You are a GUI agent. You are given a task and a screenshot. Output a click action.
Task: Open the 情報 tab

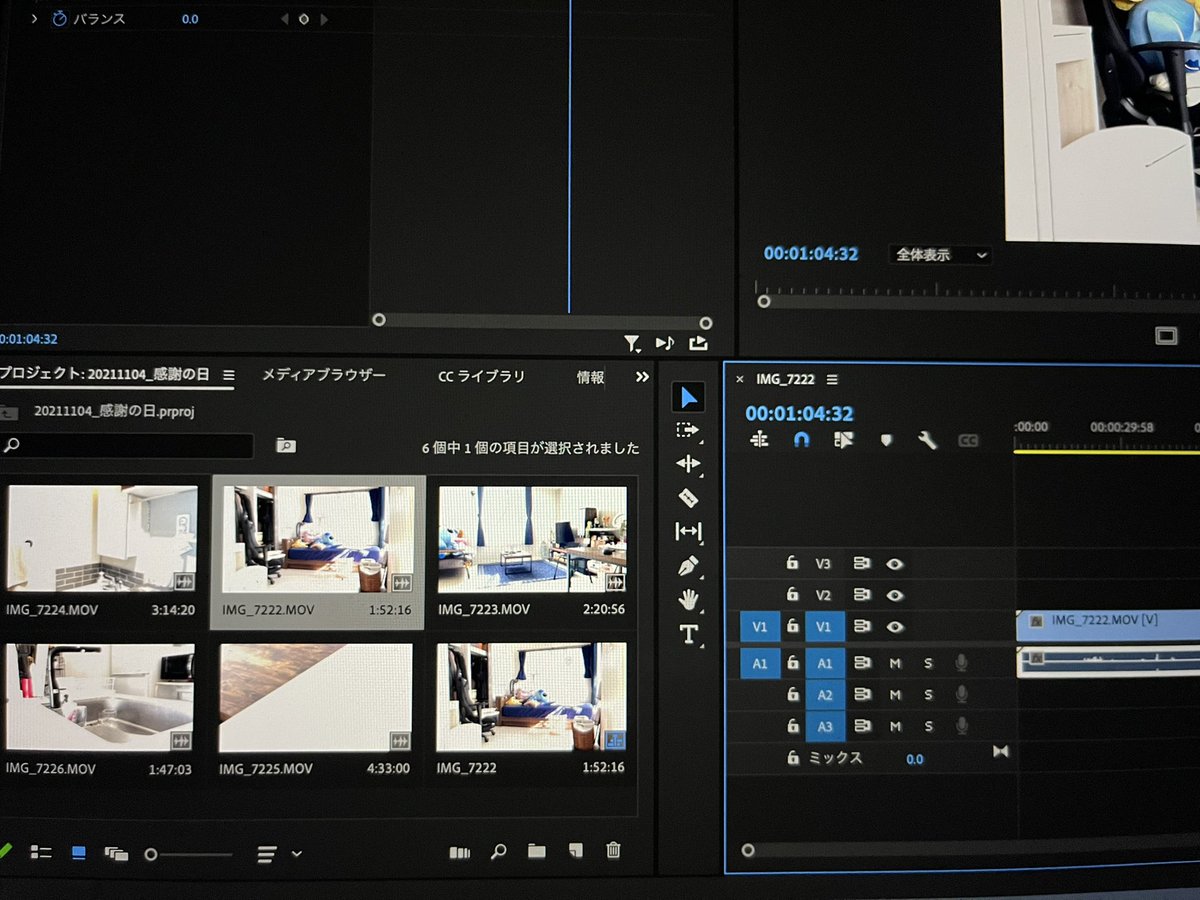590,377
